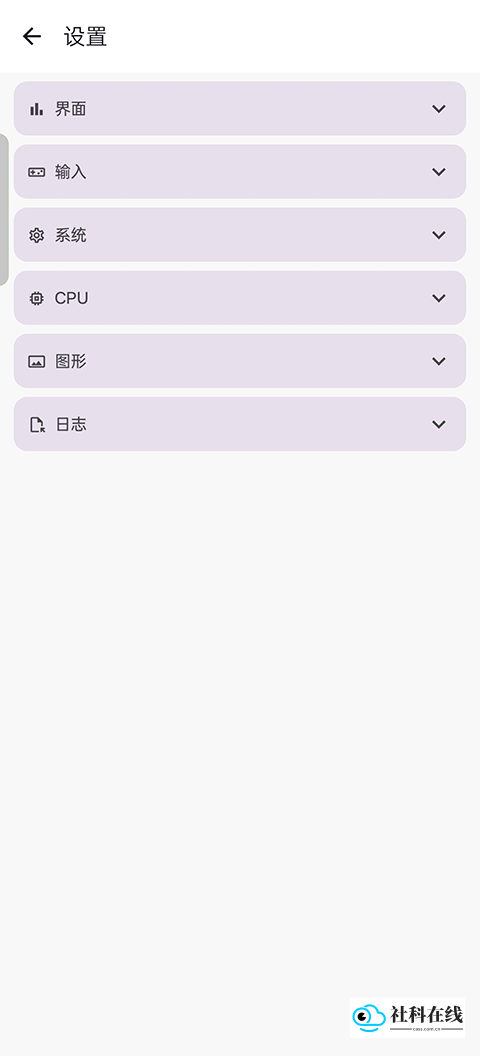Expand the 界面 section chevron

[x=439, y=108]
